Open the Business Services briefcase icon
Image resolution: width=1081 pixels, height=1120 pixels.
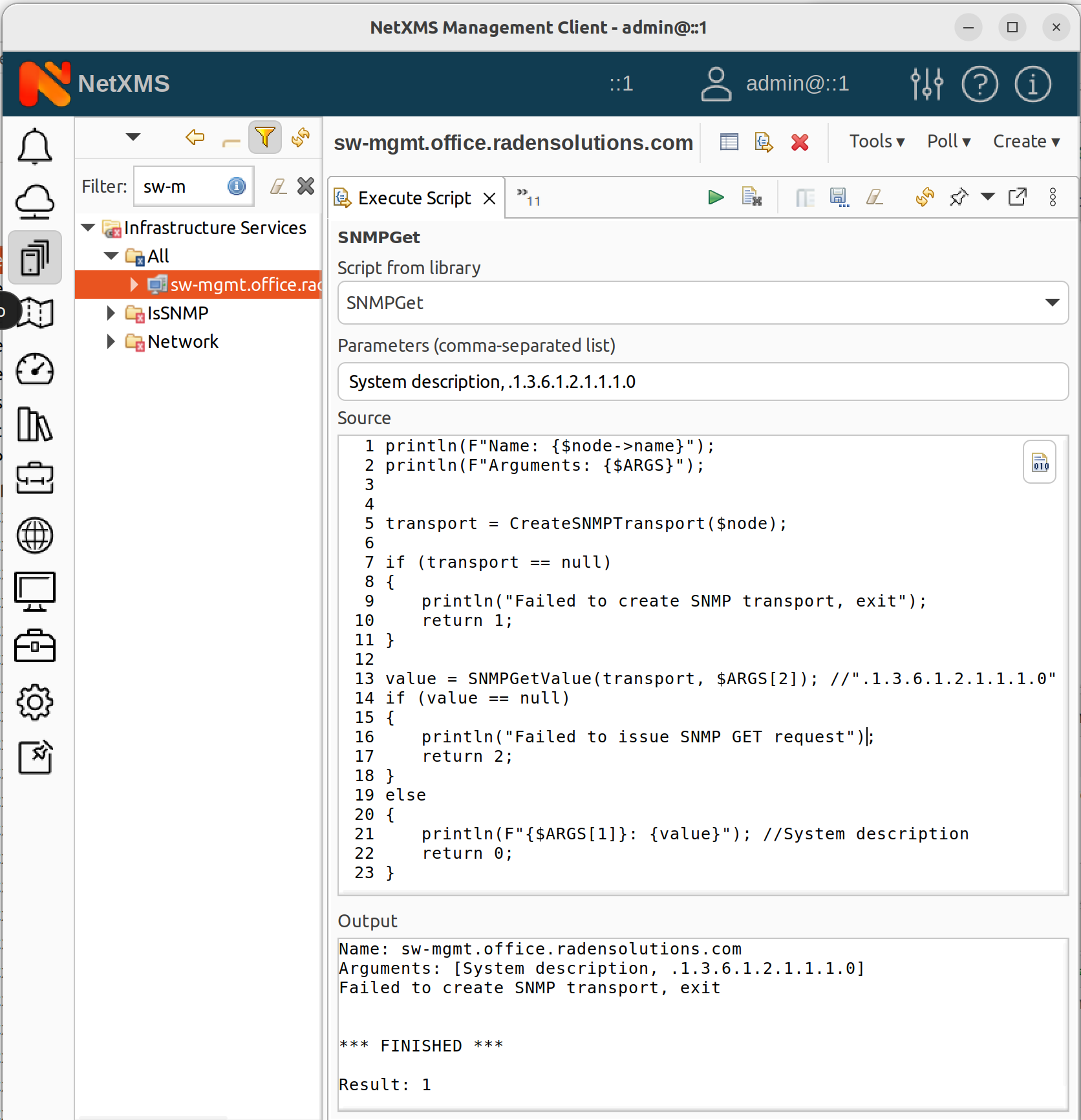[x=35, y=479]
